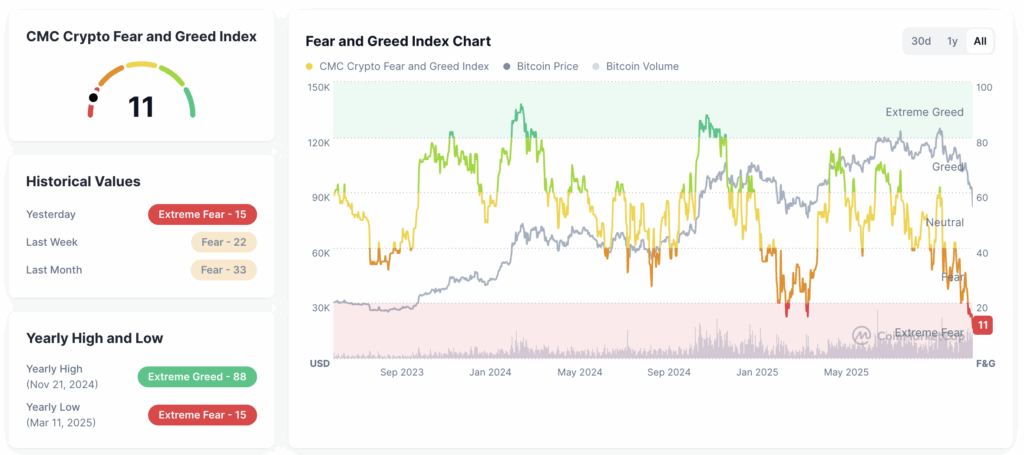Click the yellow Fear and Greed legend dot
The image size is (1024, 455).
click(309, 67)
